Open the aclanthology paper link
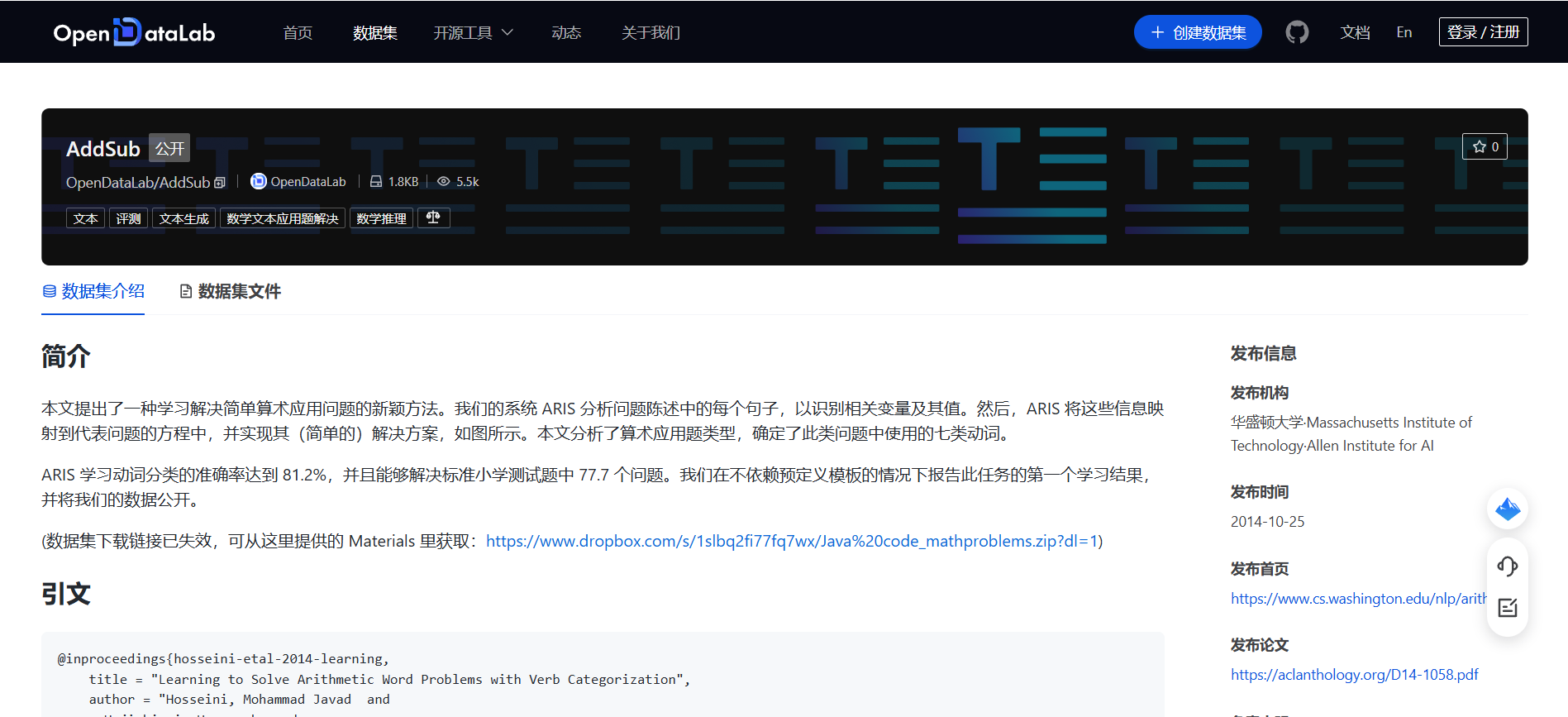The image size is (1568, 717). (x=1354, y=674)
